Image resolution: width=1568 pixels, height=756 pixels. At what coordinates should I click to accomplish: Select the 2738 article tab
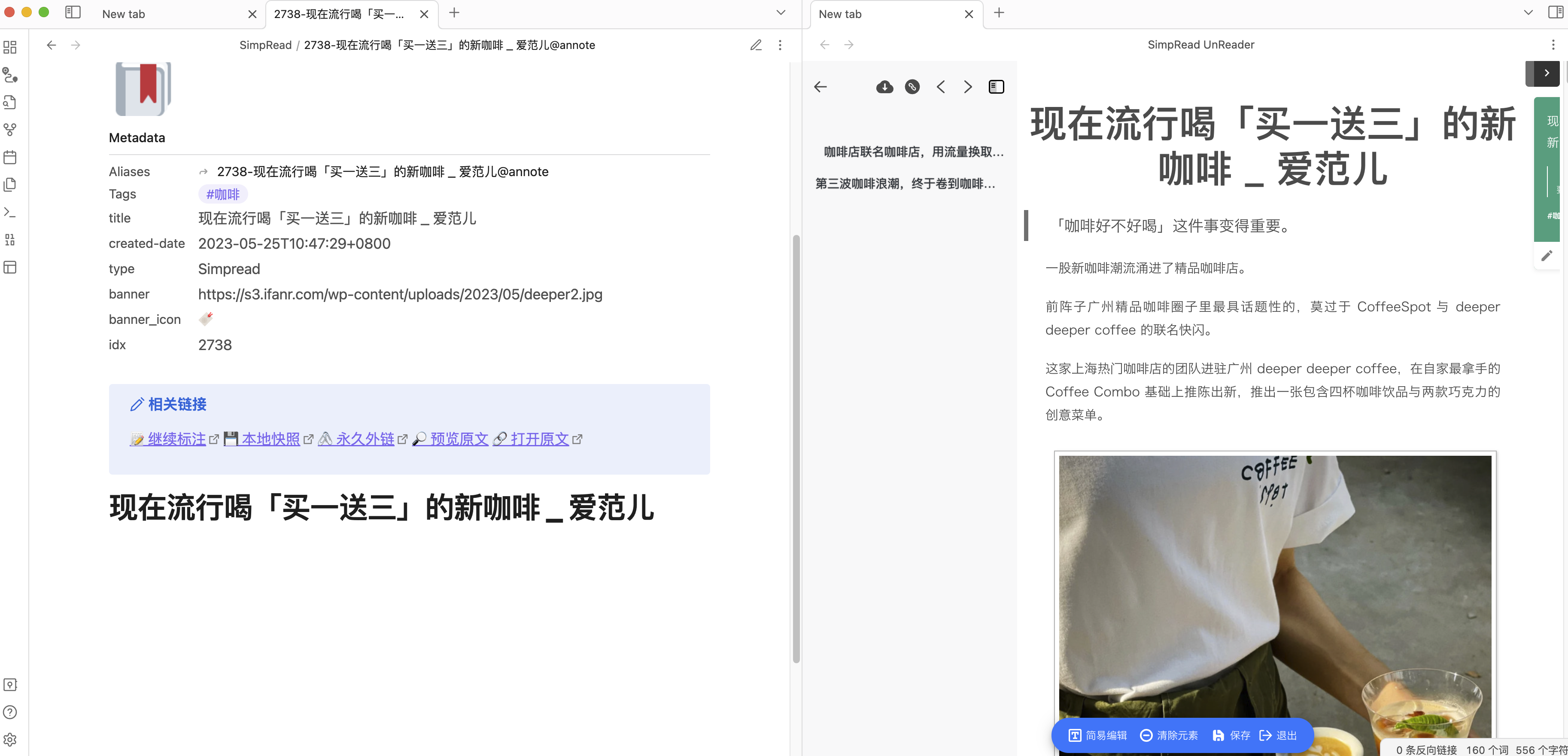[x=338, y=13]
